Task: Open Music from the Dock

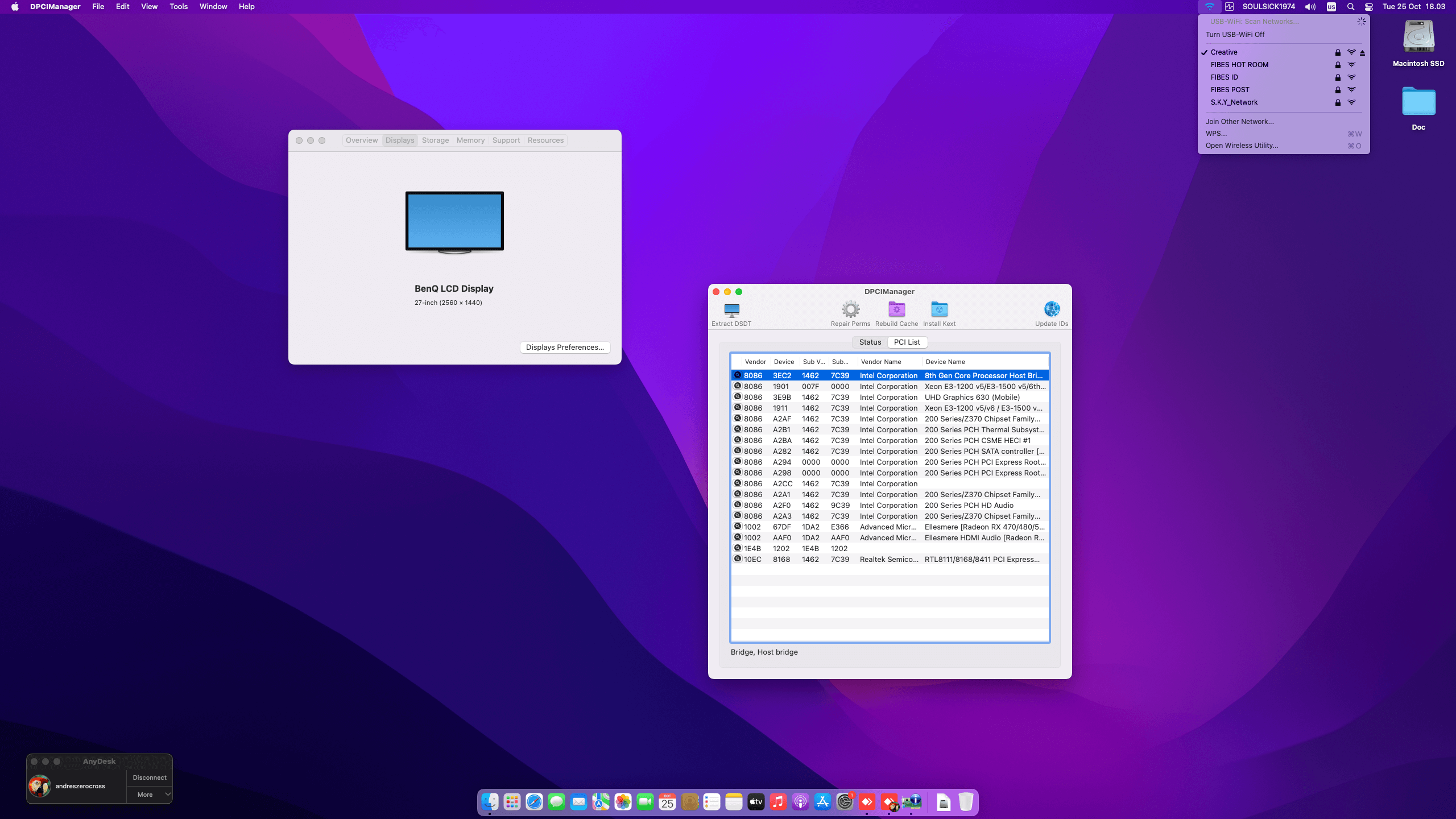Action: coord(778,802)
